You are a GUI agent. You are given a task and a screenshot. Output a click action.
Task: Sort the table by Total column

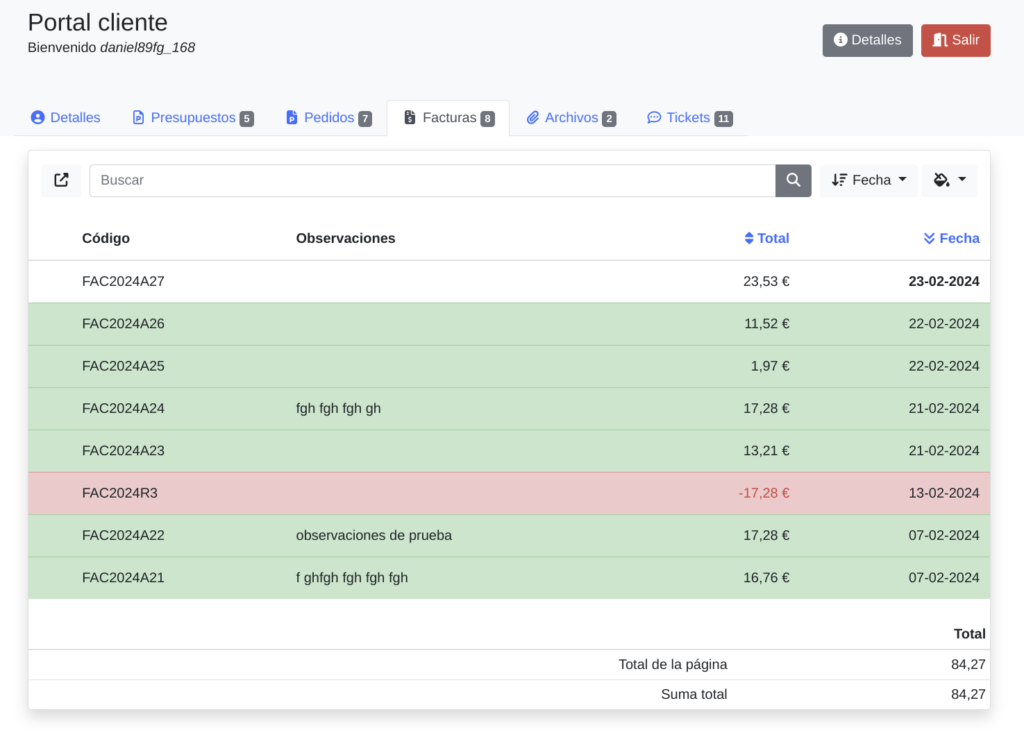[x=767, y=238]
